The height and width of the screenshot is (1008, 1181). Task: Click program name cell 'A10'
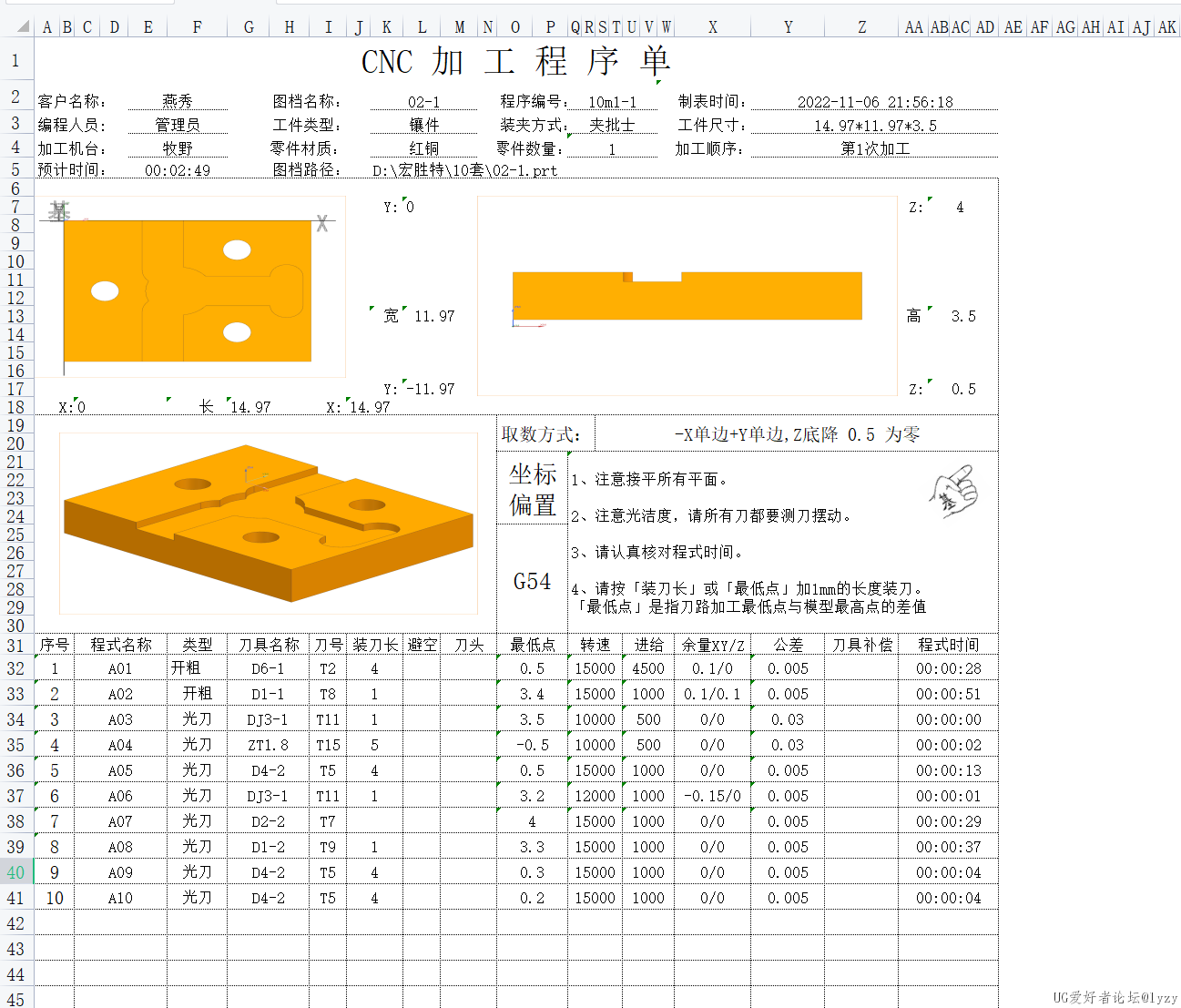[x=120, y=898]
